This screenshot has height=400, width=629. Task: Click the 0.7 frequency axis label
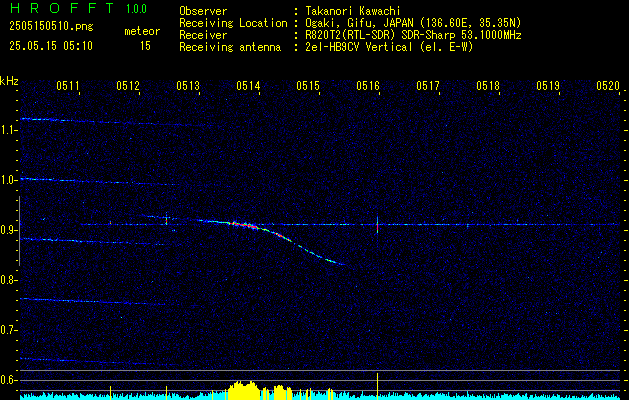(x=7, y=330)
